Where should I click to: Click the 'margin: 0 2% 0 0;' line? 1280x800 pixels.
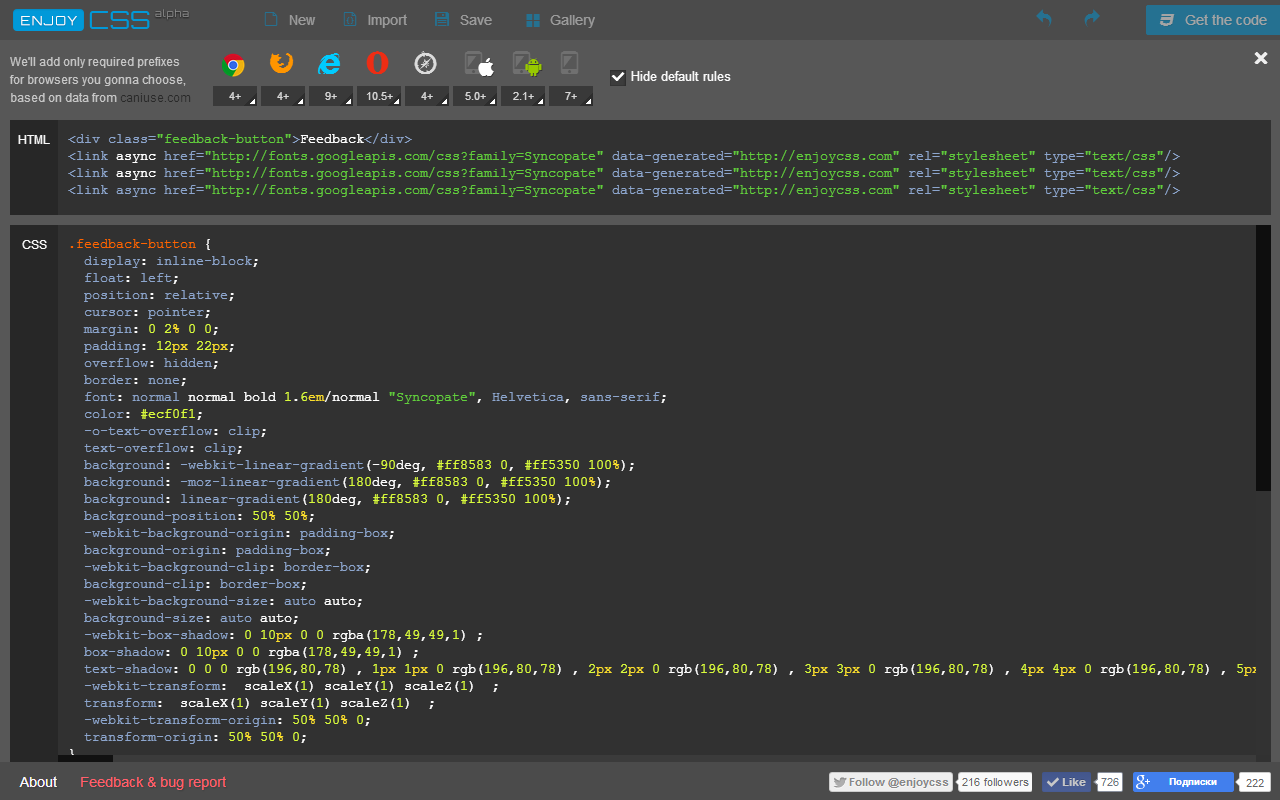point(152,329)
